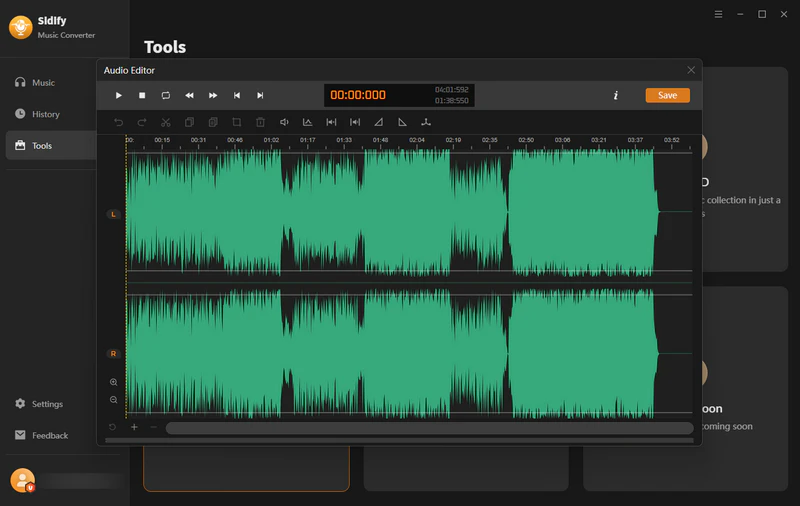Zoom out of the waveform

click(x=114, y=400)
